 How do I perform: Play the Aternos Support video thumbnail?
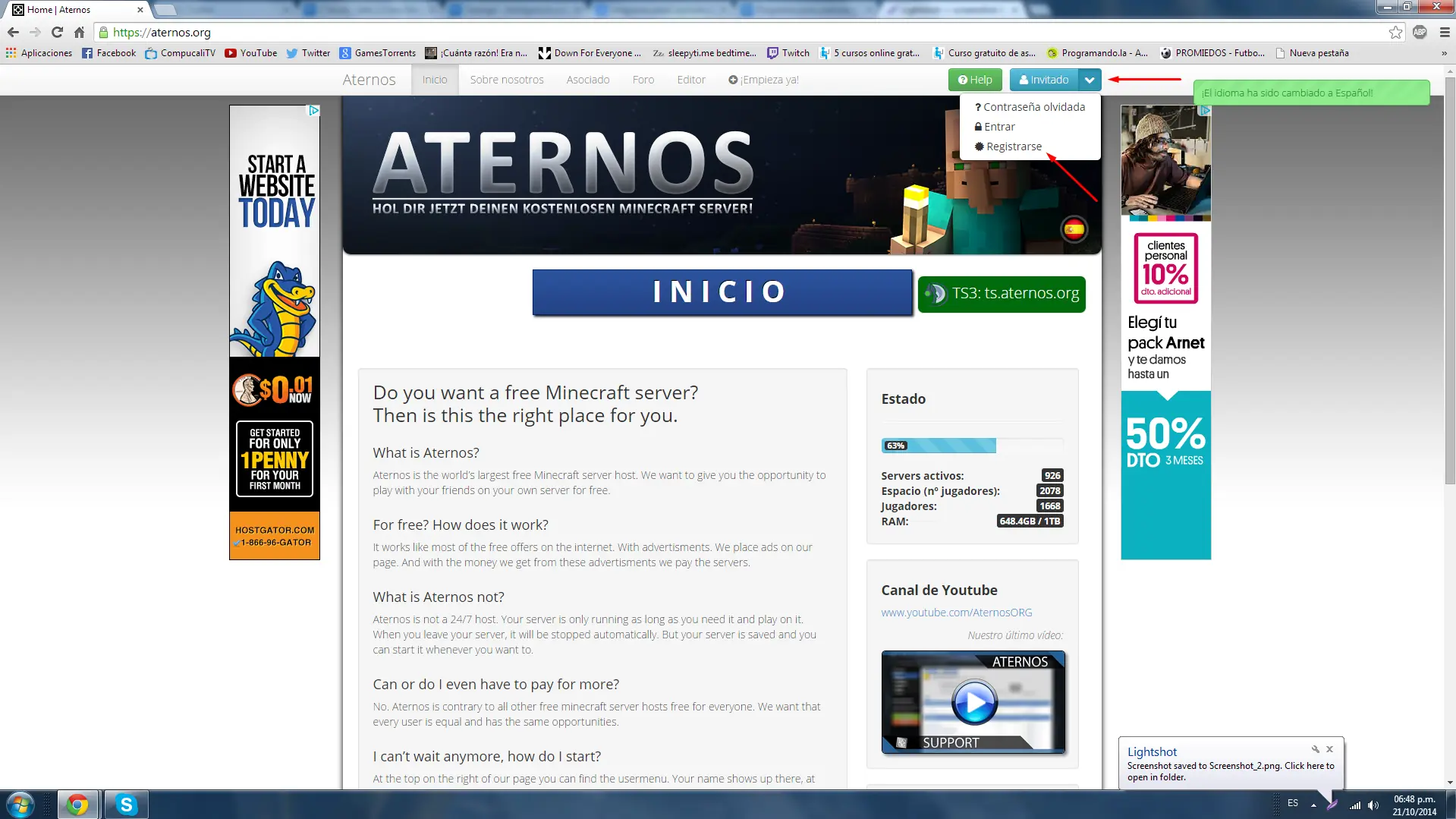click(x=973, y=702)
